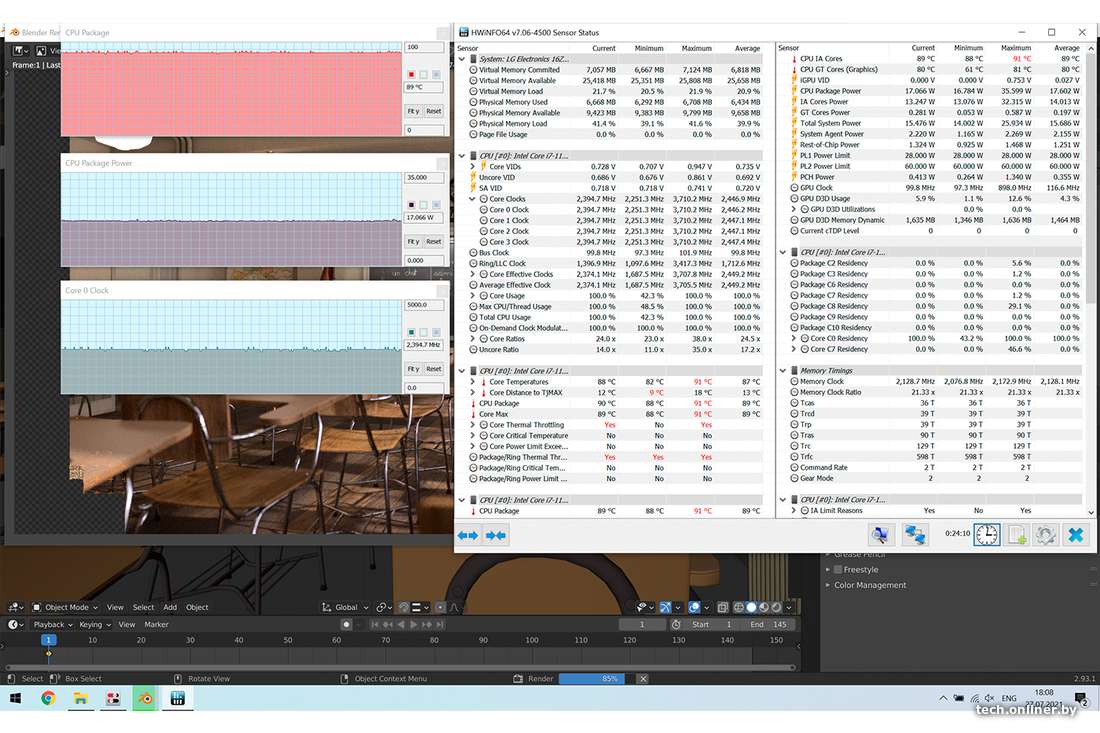Click the HWiNFO clock timer icon
Viewport: 1100px width, 733px height.
(x=986, y=535)
